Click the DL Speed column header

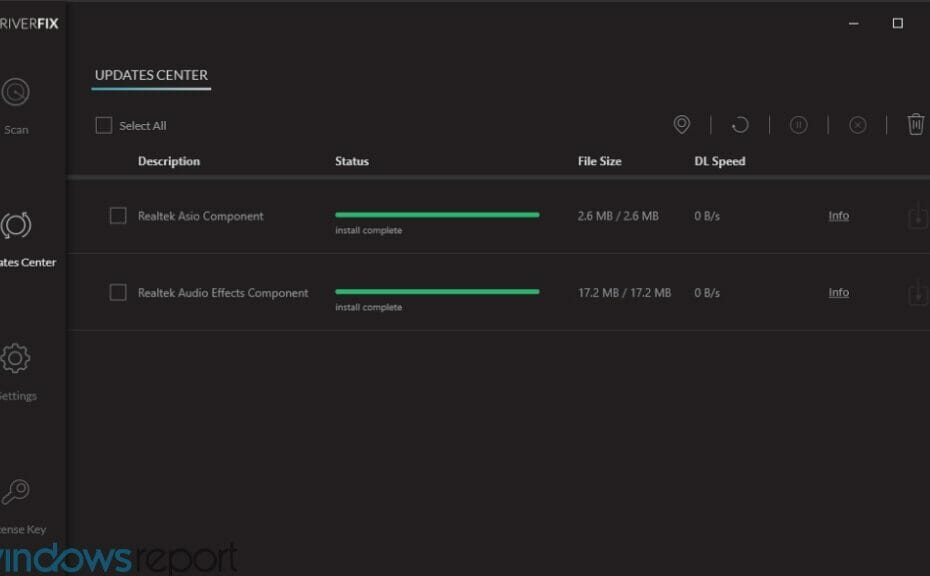point(720,161)
